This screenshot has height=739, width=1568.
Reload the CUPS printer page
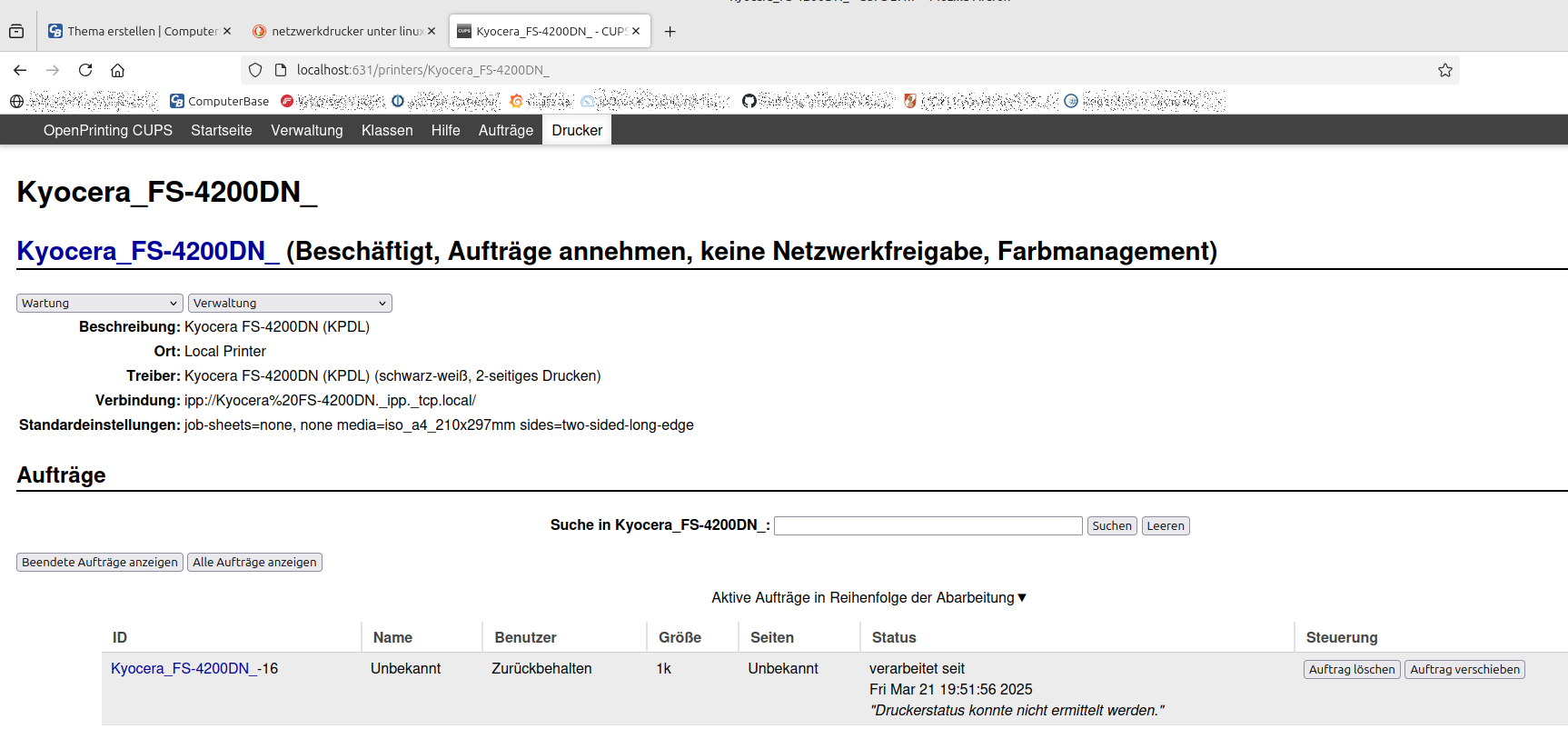[85, 70]
